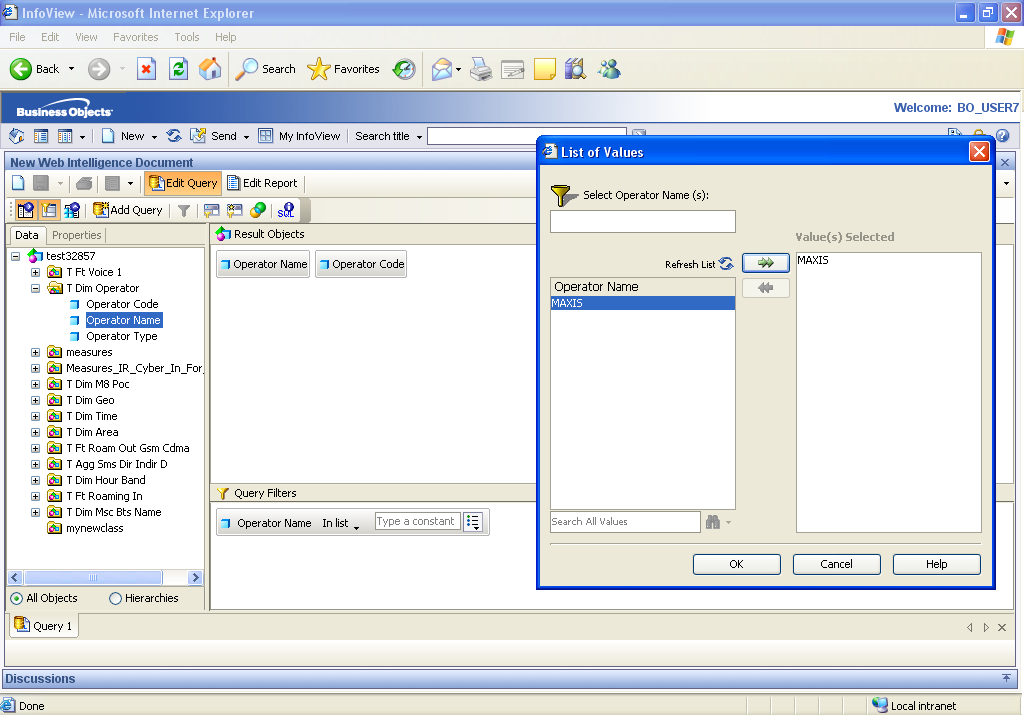
Task: Open the dropdown arrow next to New
Action: 154,137
